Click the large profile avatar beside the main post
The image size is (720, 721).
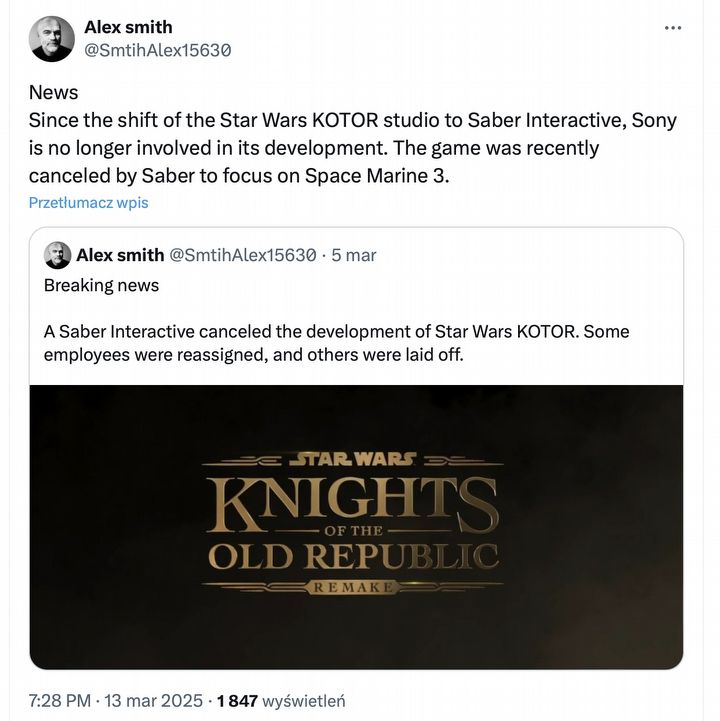(52, 38)
